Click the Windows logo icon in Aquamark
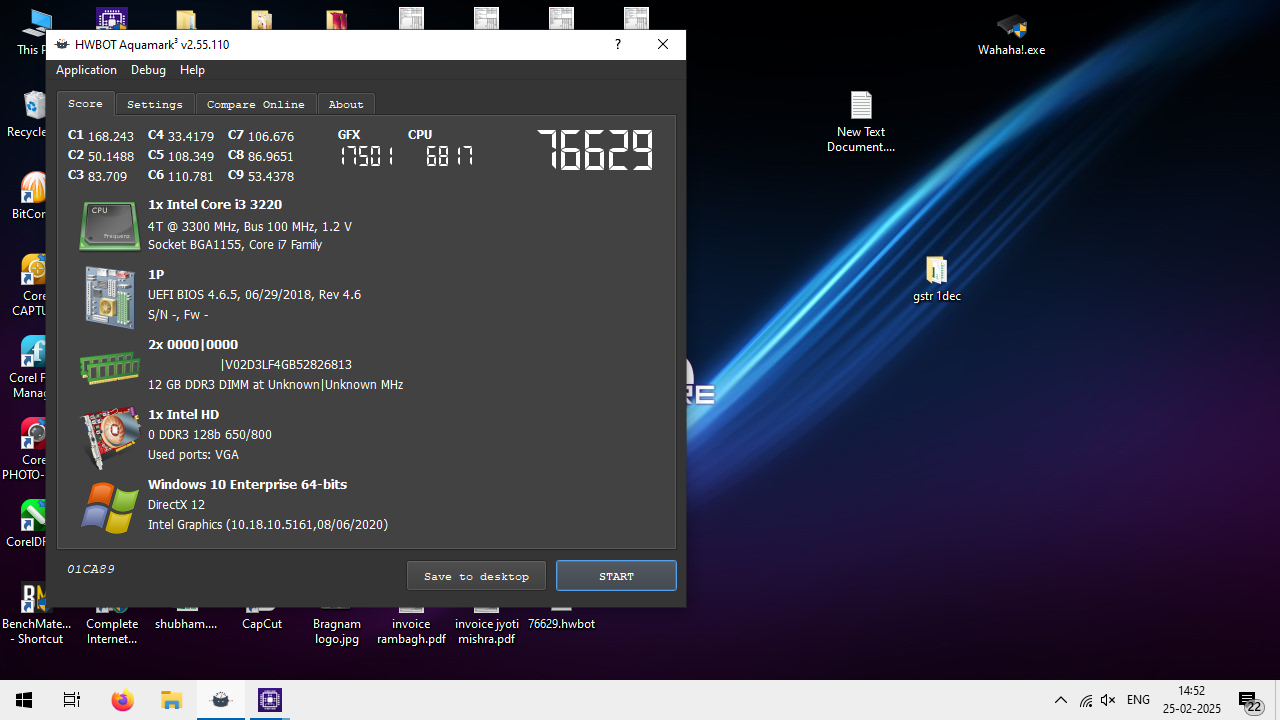This screenshot has height=720, width=1280. (110, 508)
